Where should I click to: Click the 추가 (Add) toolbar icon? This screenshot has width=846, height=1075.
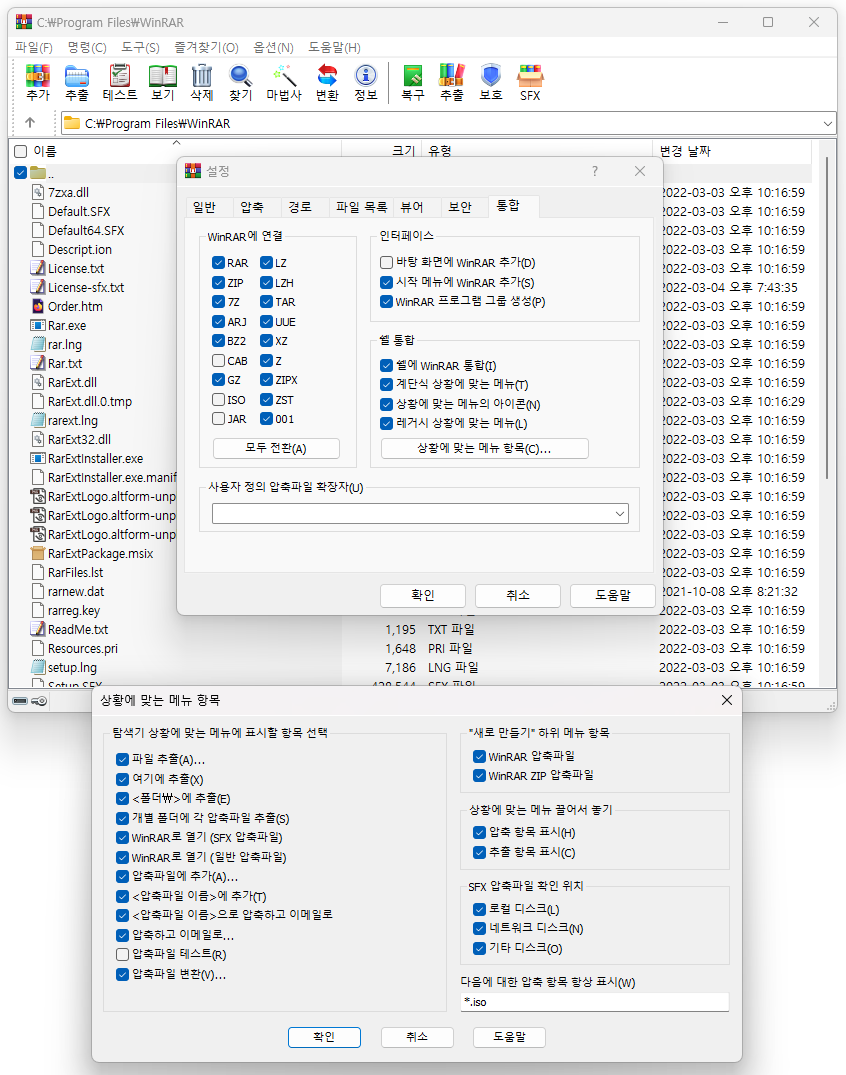38,82
